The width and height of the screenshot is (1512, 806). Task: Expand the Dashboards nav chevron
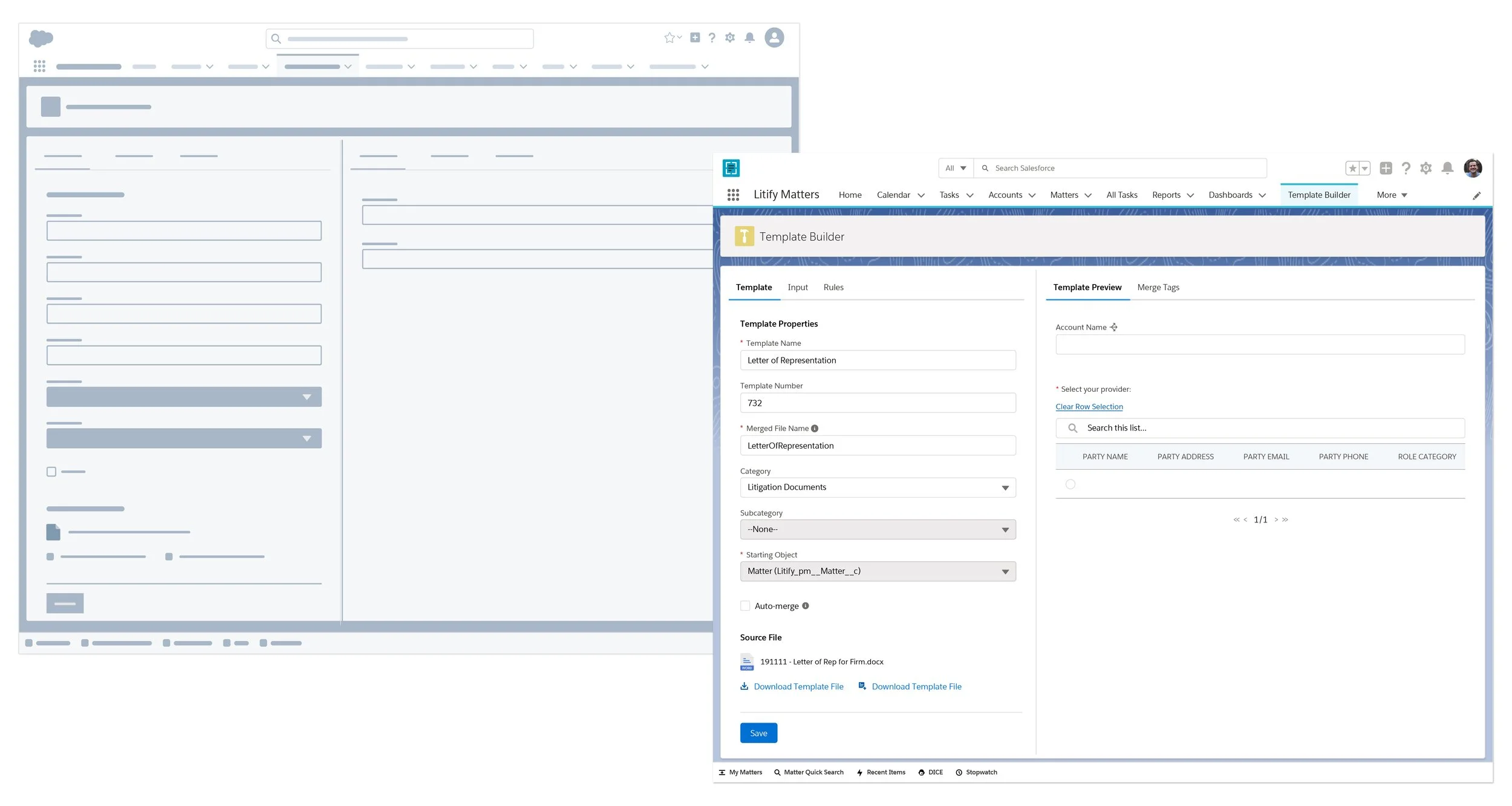[x=1262, y=195]
